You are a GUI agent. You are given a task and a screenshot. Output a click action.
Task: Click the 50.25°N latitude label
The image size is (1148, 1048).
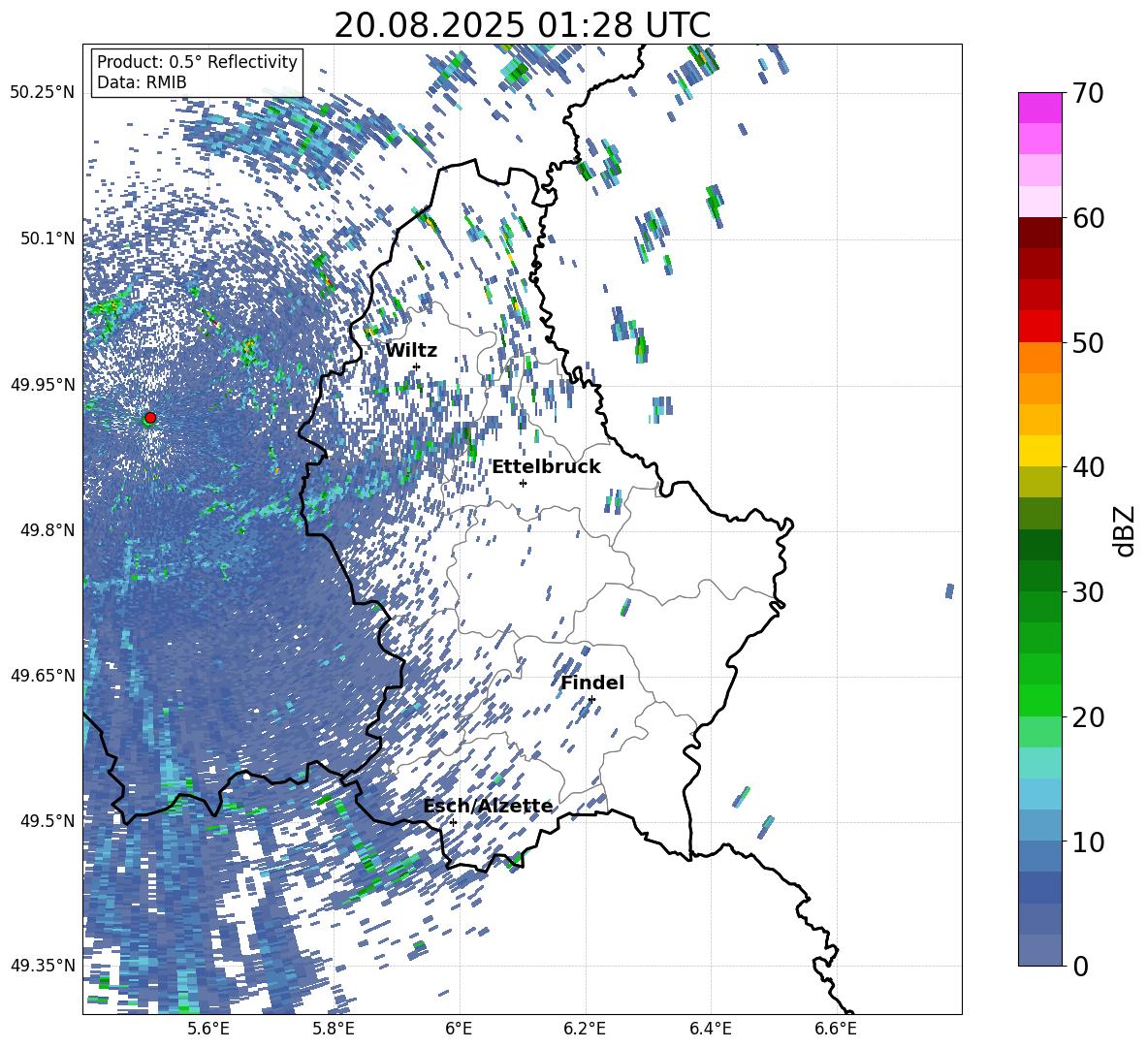tap(43, 93)
